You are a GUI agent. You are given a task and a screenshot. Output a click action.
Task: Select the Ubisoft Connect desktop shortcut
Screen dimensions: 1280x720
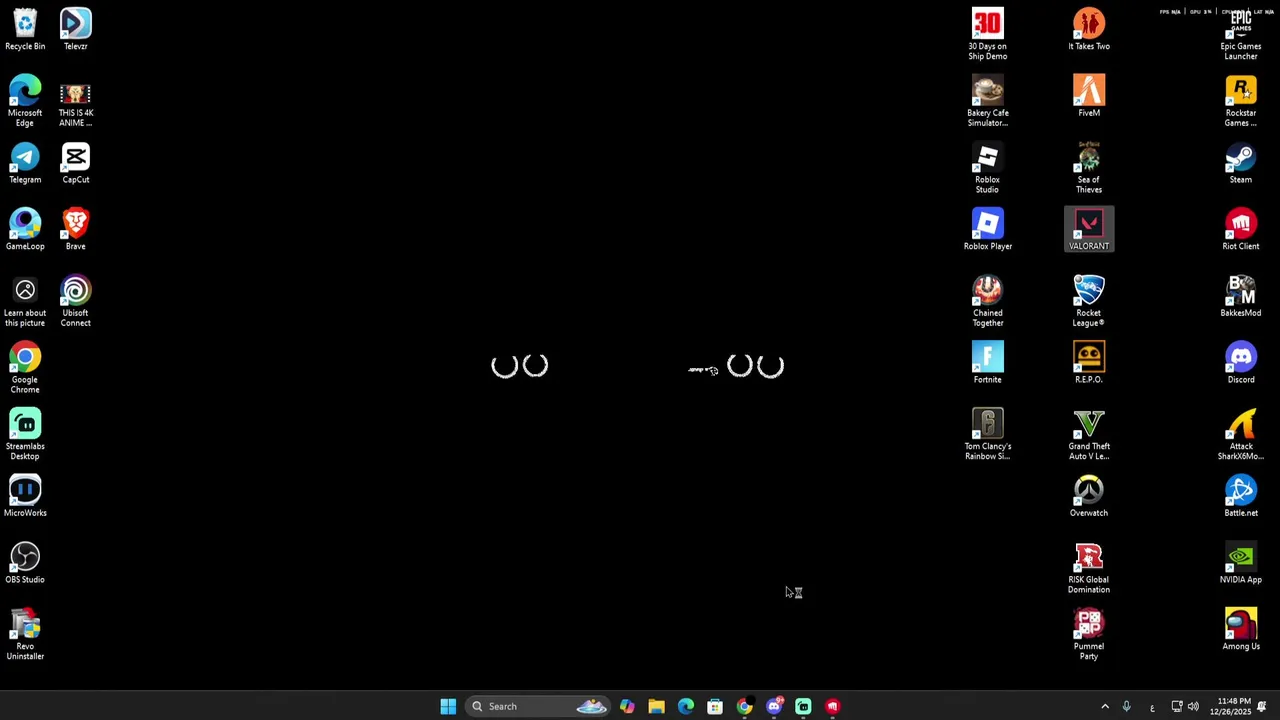pos(75,301)
